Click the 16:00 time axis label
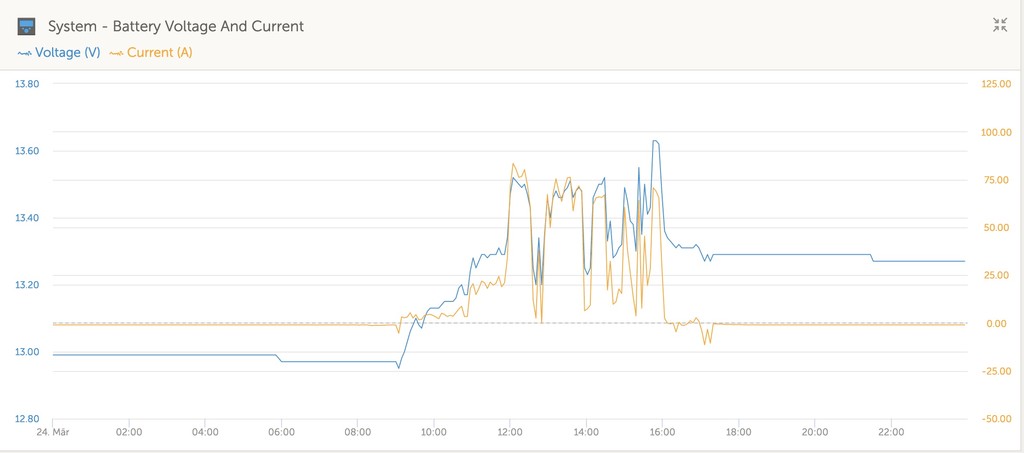This screenshot has height=453, width=1024. pos(662,432)
